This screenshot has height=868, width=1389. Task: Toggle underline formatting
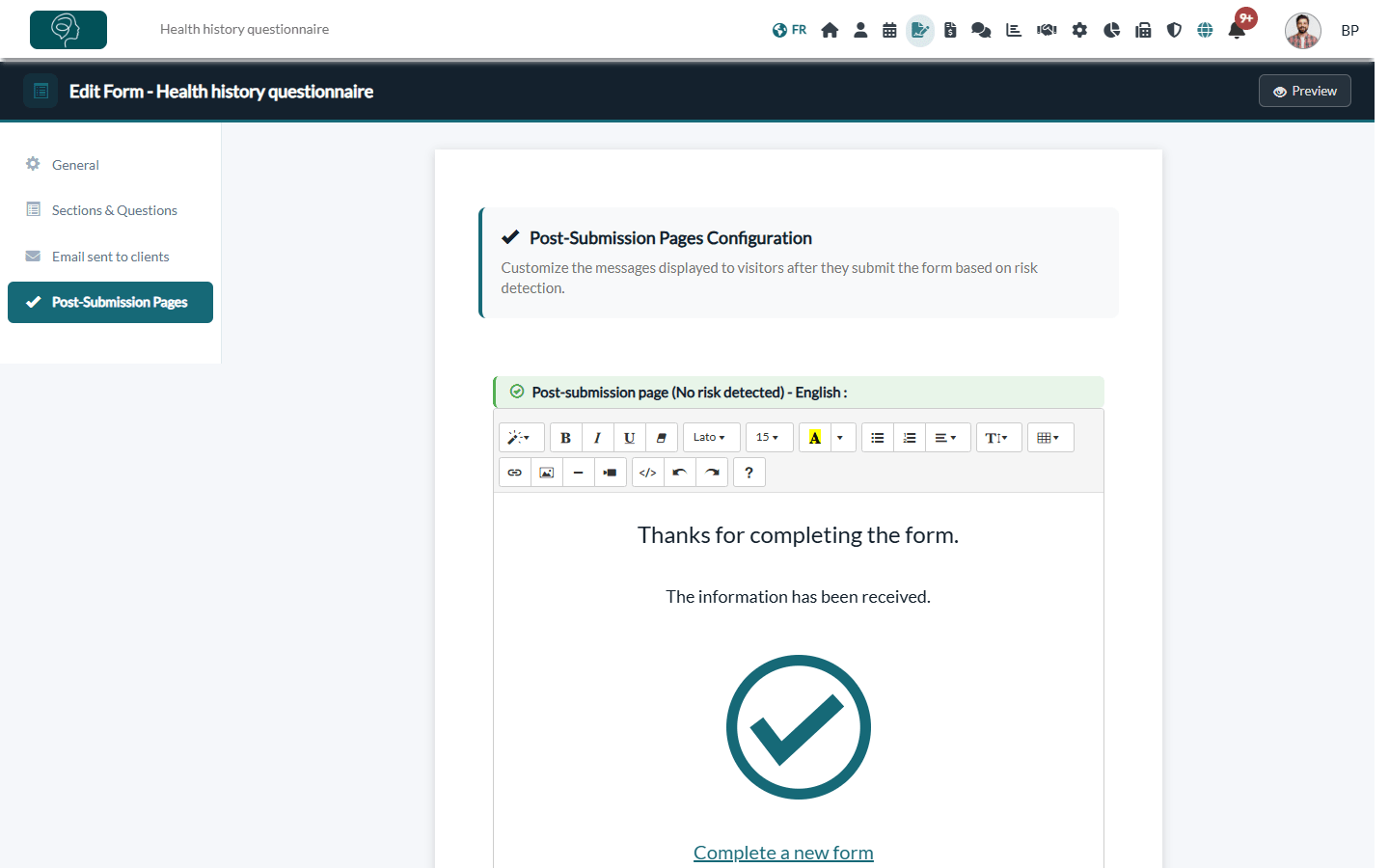(630, 438)
